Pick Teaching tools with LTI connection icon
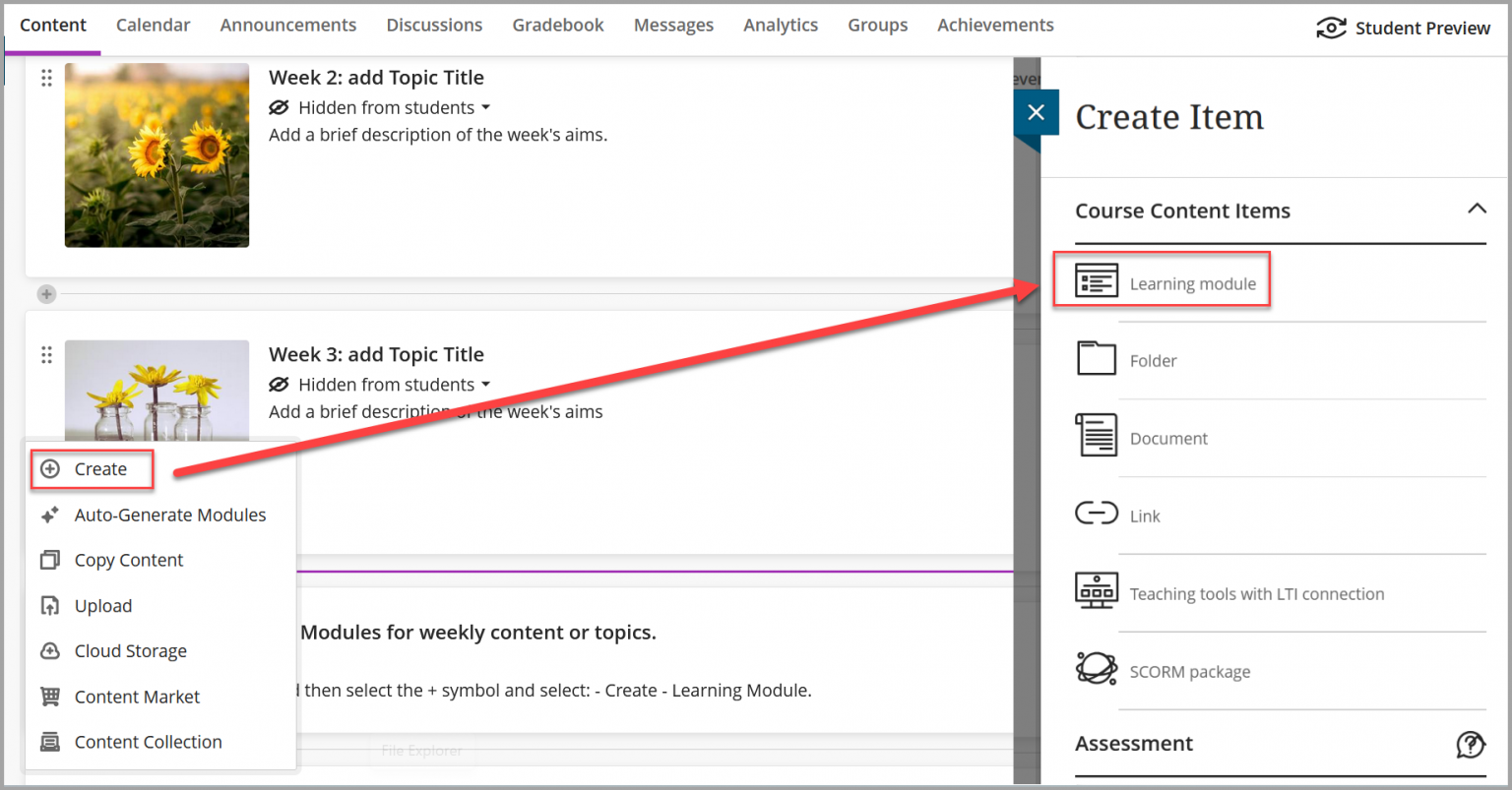Viewport: 1512px width, 790px height. click(1096, 591)
